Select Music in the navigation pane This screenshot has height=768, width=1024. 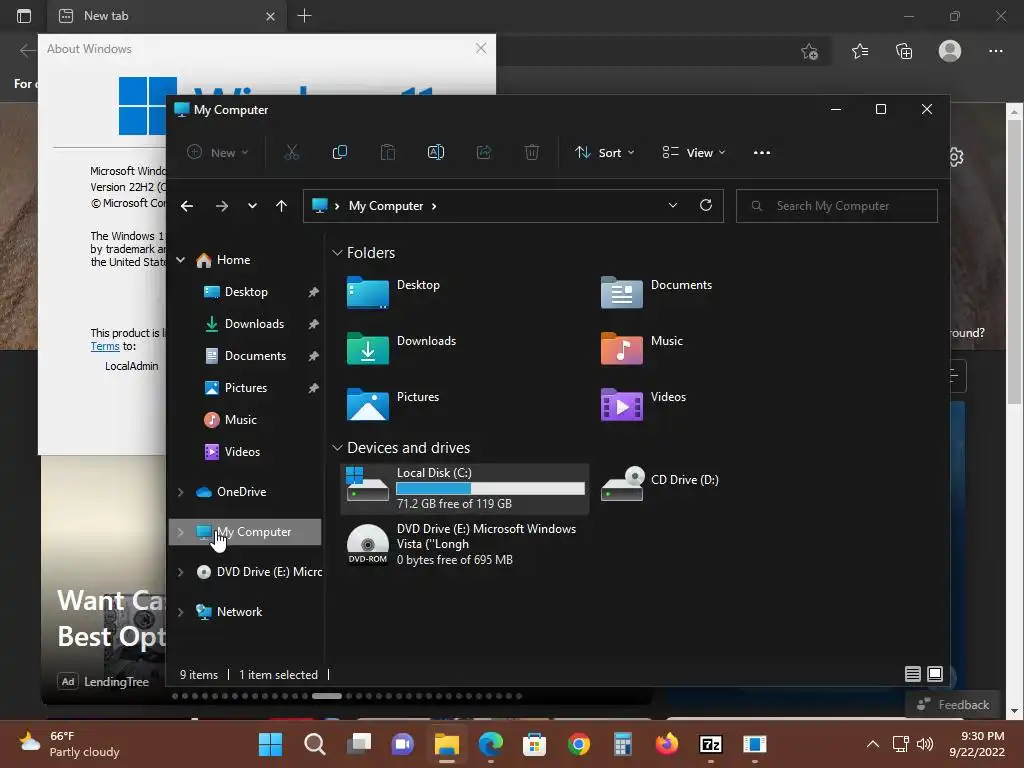point(240,420)
